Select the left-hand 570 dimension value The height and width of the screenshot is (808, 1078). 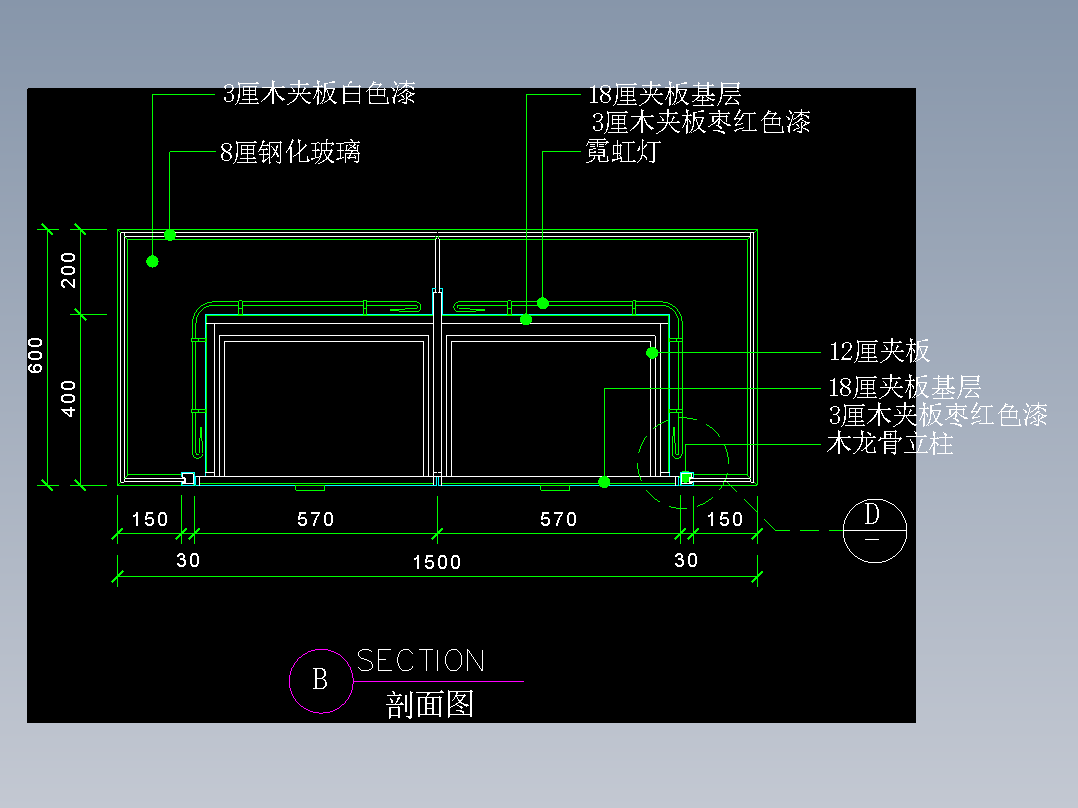point(316,519)
